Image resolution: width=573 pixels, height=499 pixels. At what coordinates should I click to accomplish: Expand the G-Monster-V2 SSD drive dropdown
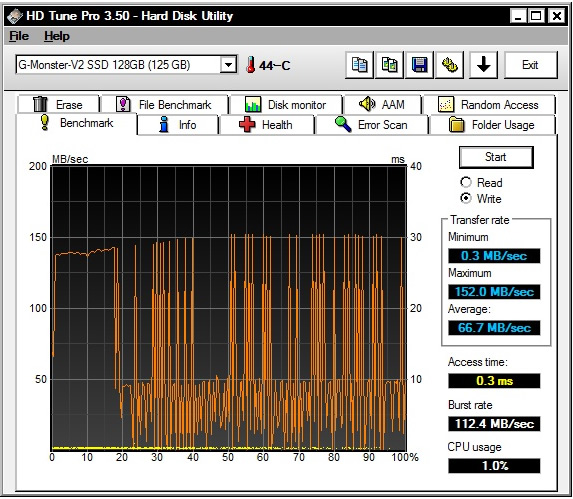(228, 65)
